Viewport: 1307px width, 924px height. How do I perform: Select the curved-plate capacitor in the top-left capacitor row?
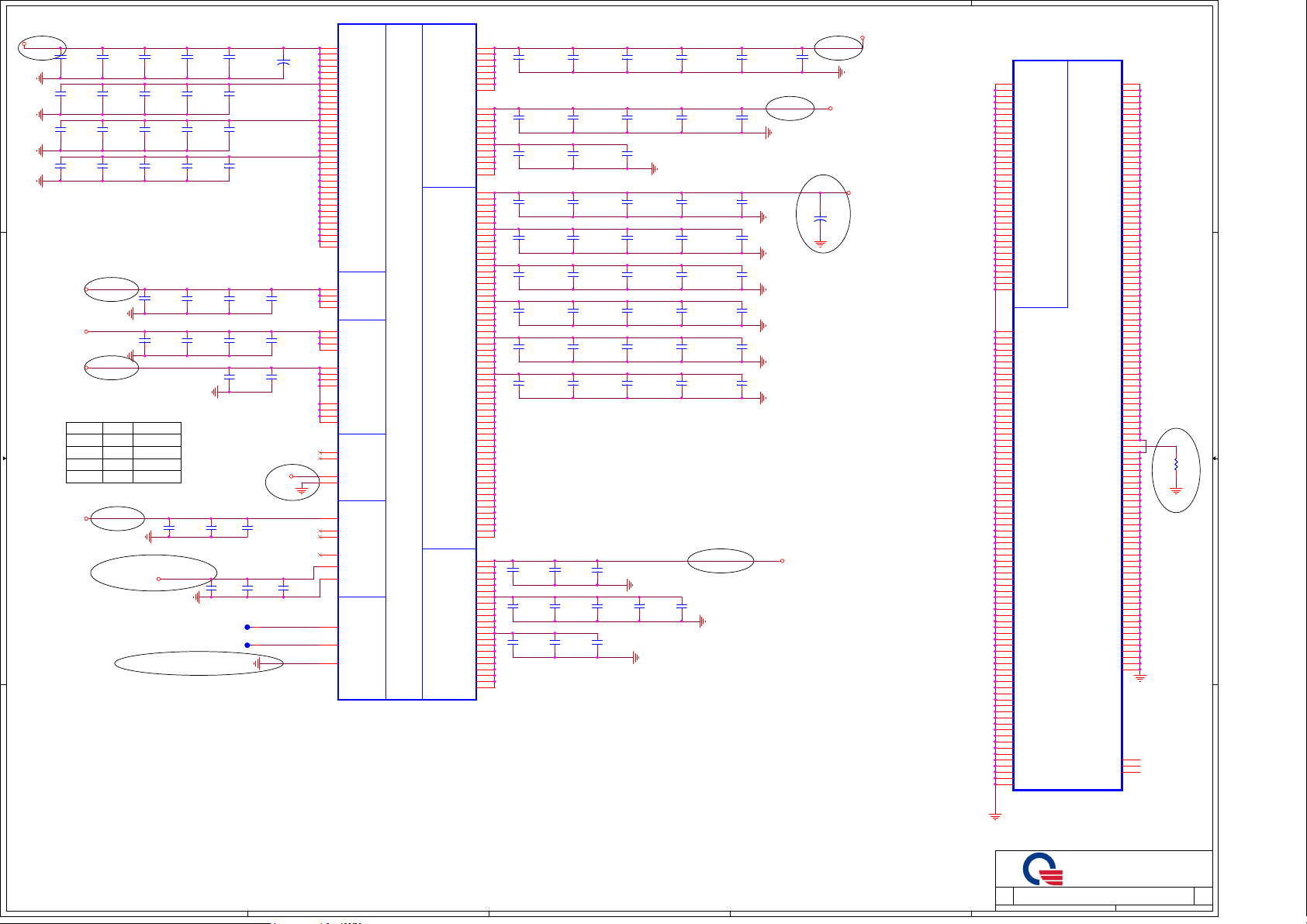coord(284,63)
